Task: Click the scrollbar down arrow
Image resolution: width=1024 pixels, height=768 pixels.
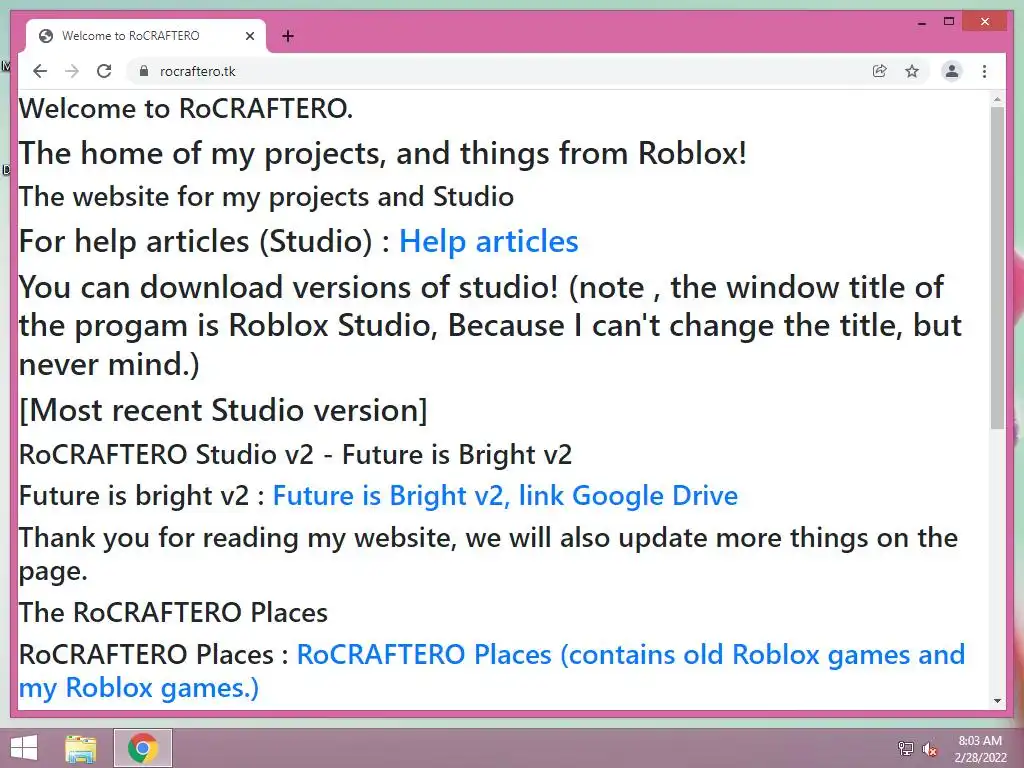Action: pos(997,701)
